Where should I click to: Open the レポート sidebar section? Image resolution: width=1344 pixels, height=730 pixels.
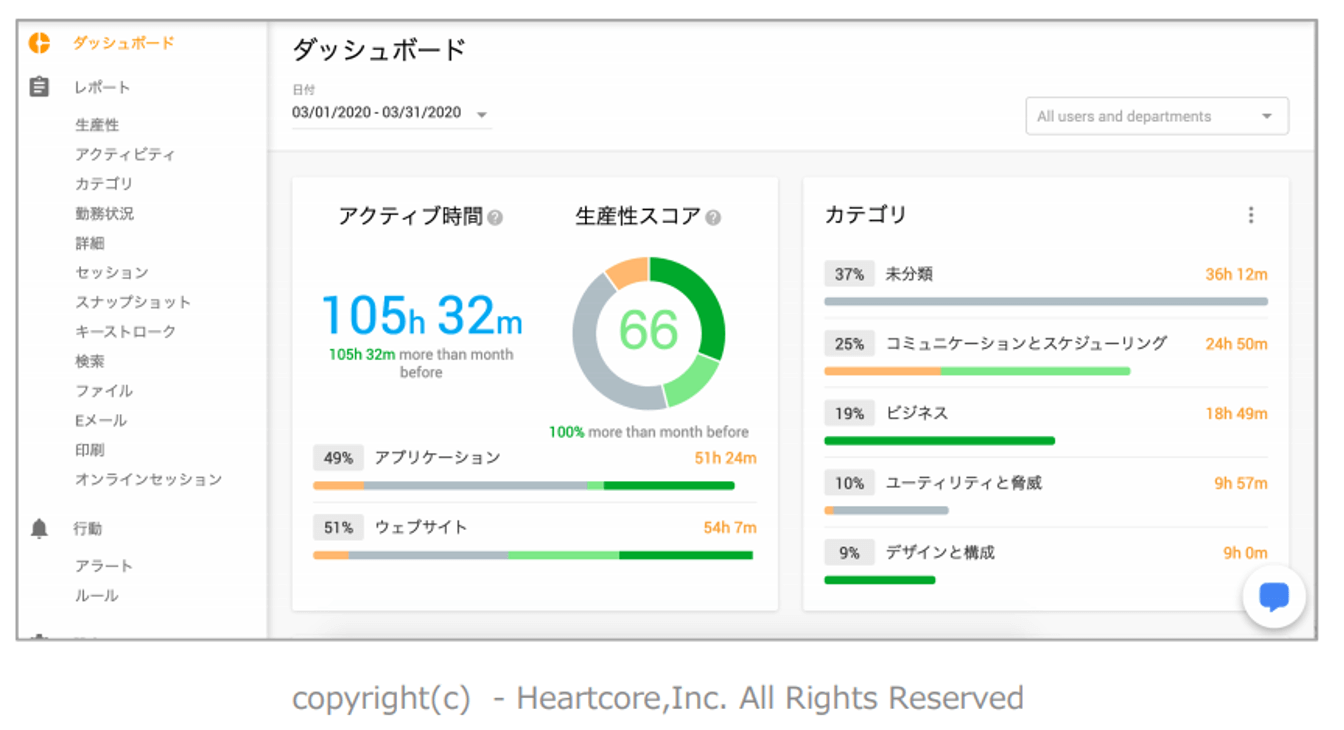[x=102, y=87]
